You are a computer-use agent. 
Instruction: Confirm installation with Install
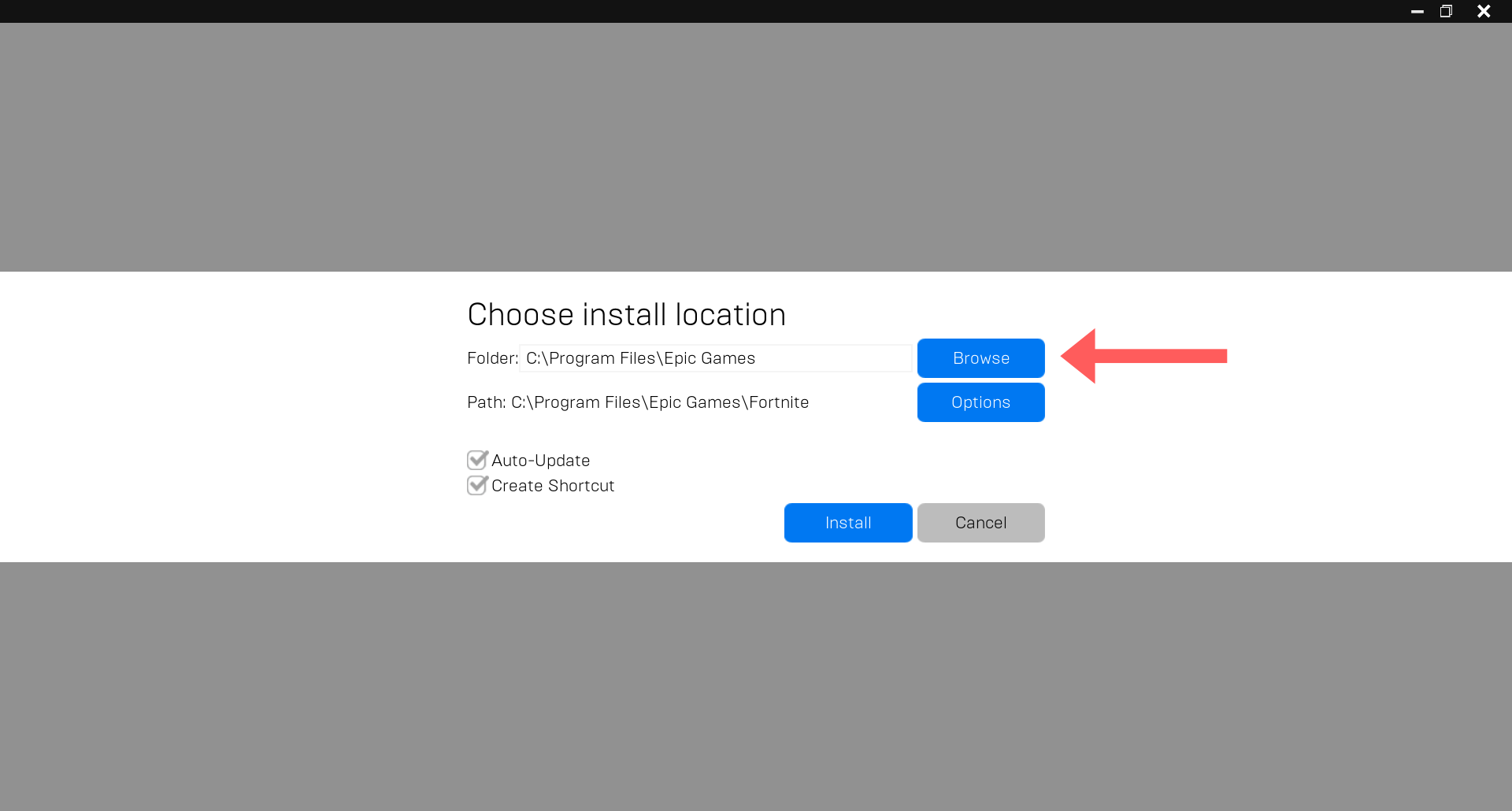pos(847,522)
